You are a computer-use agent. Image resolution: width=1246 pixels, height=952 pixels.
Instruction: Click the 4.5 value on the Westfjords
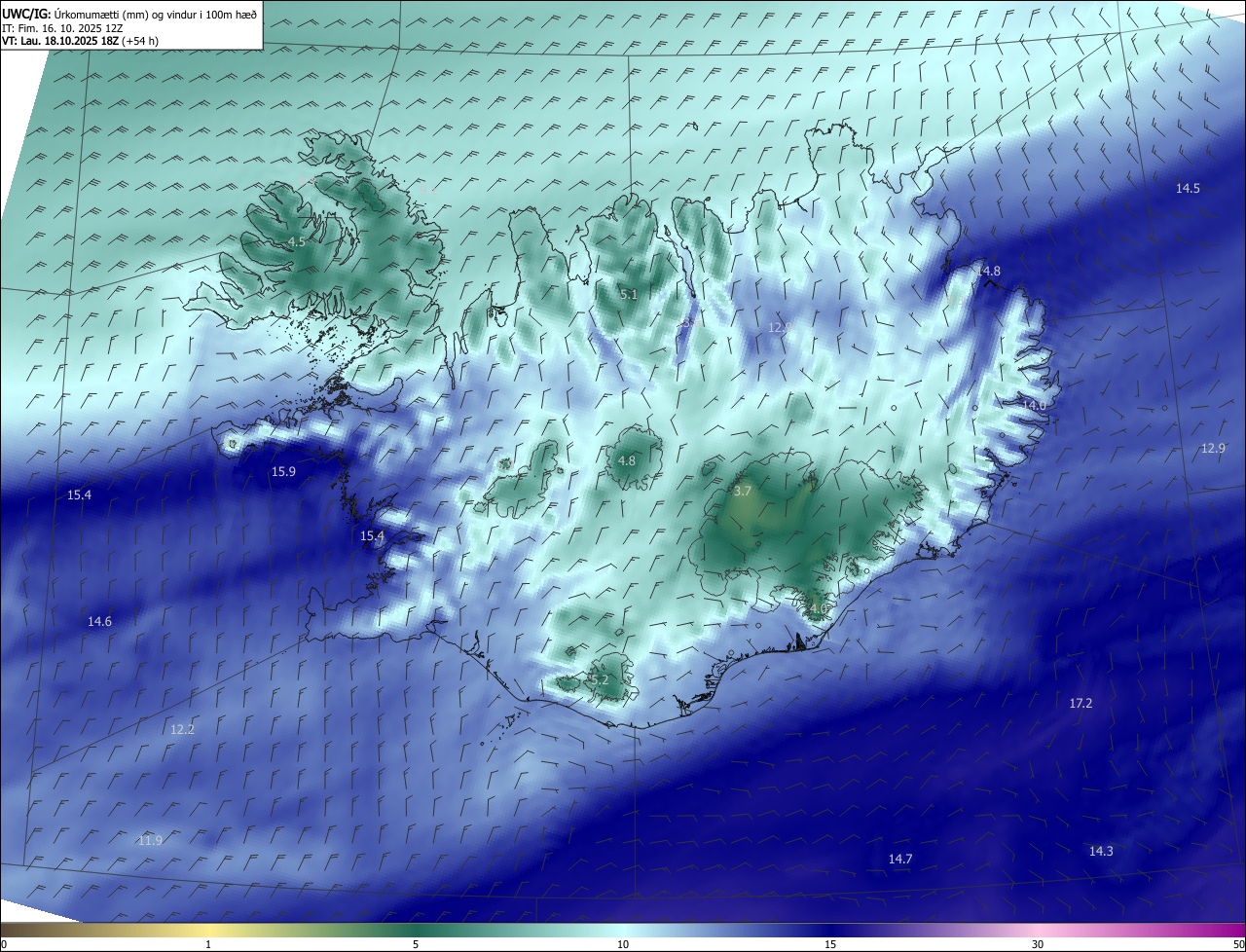tap(296, 241)
